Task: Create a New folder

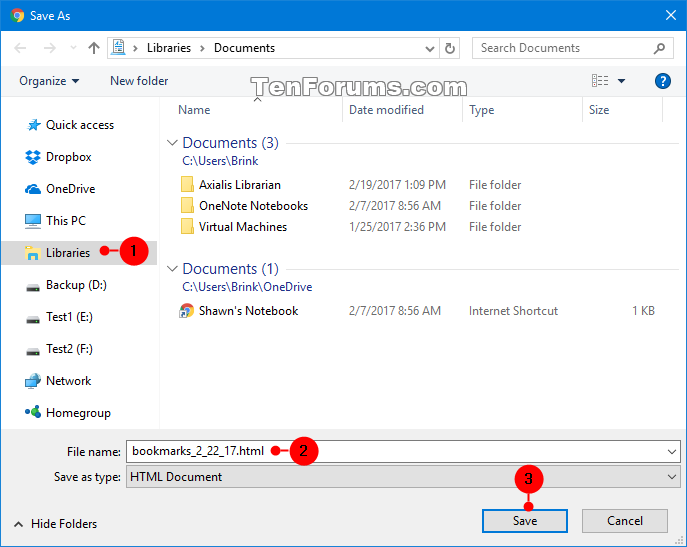Action: [139, 81]
